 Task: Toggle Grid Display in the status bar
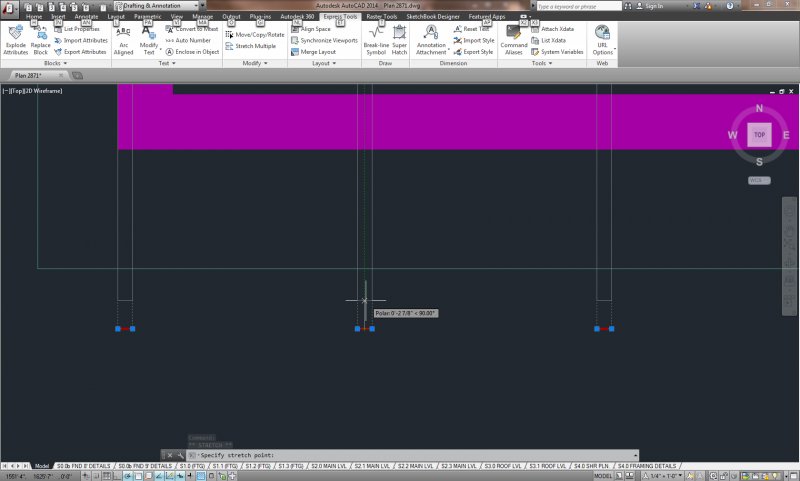pyautogui.click(x=107, y=476)
